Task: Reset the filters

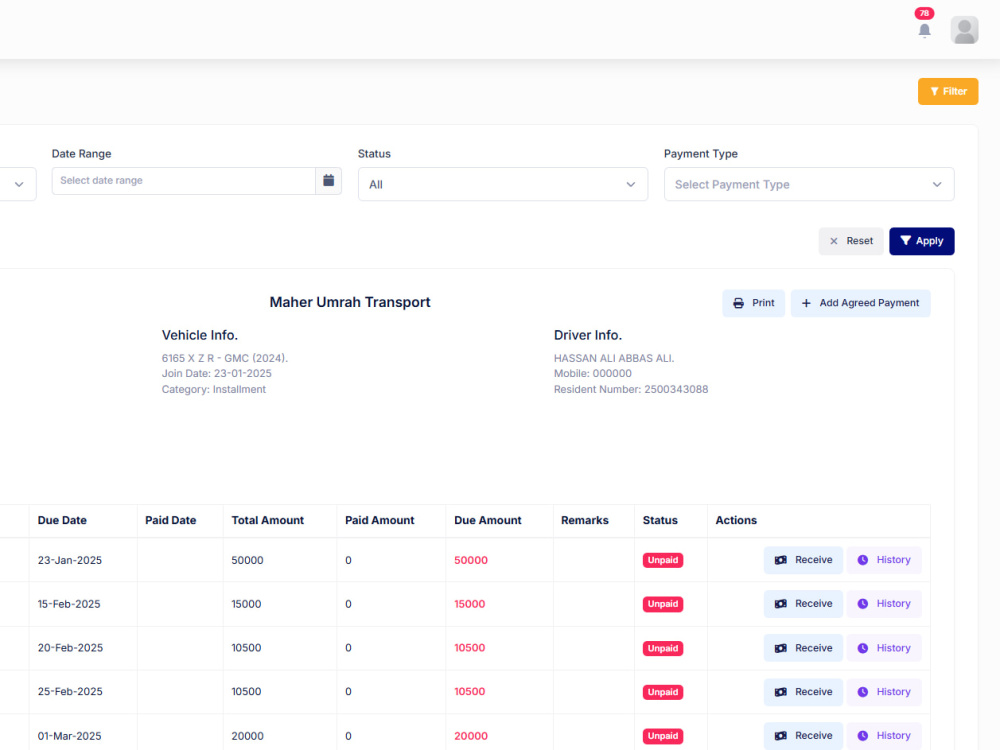Action: point(851,241)
